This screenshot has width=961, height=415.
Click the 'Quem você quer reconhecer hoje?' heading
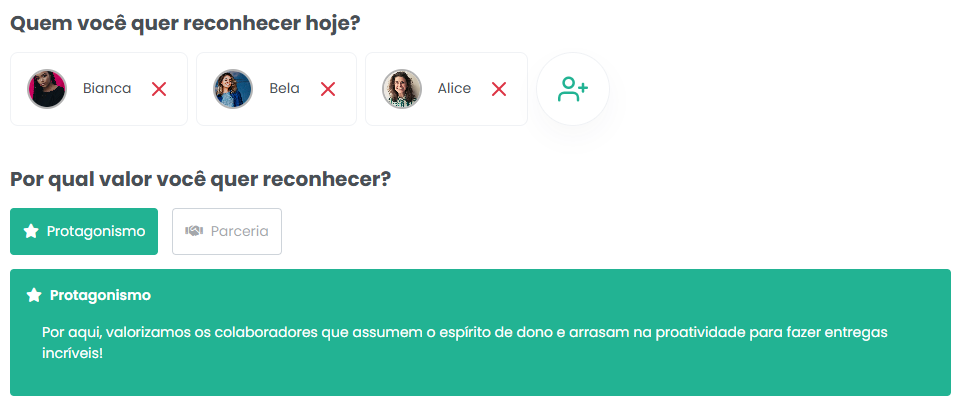tap(185, 24)
